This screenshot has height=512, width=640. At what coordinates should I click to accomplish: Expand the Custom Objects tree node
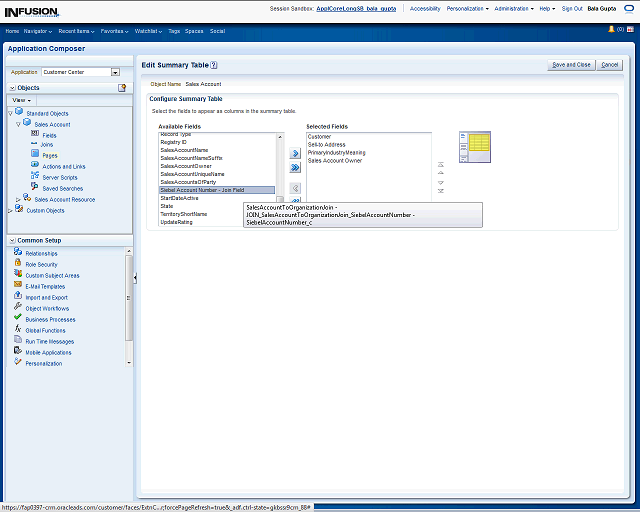click(x=10, y=210)
